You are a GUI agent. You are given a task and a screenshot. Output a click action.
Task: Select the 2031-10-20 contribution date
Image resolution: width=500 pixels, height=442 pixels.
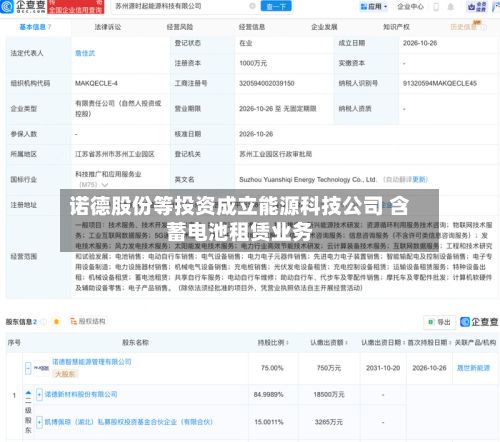[383, 368]
